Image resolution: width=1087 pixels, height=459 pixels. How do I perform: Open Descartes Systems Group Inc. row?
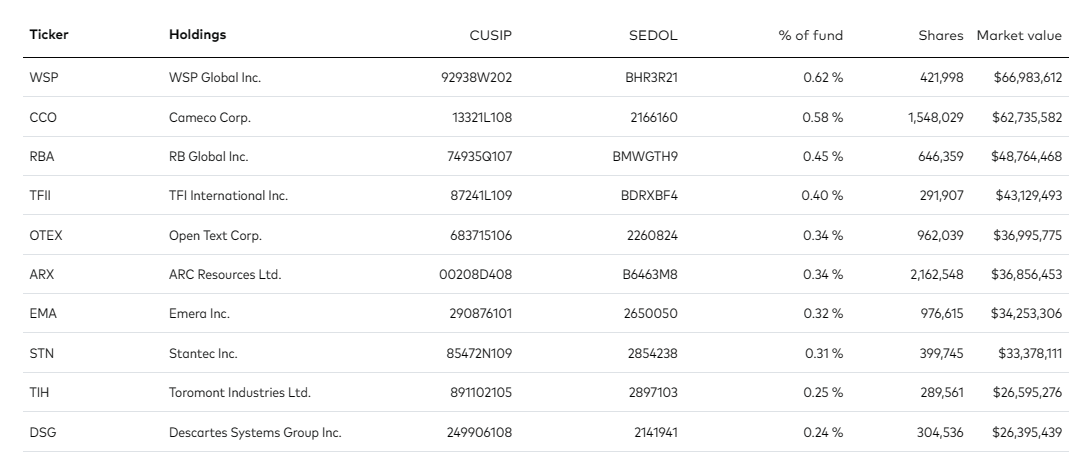pos(255,432)
